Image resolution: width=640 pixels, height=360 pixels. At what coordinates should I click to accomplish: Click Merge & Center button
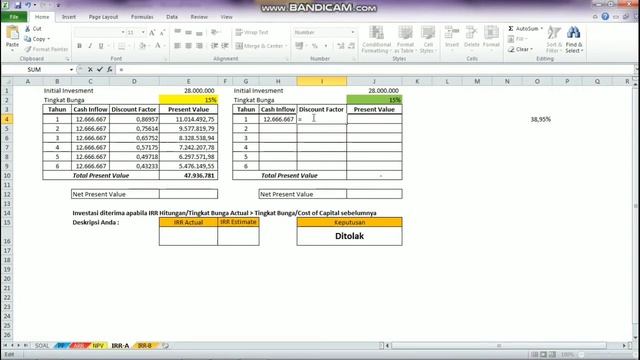coord(260,46)
